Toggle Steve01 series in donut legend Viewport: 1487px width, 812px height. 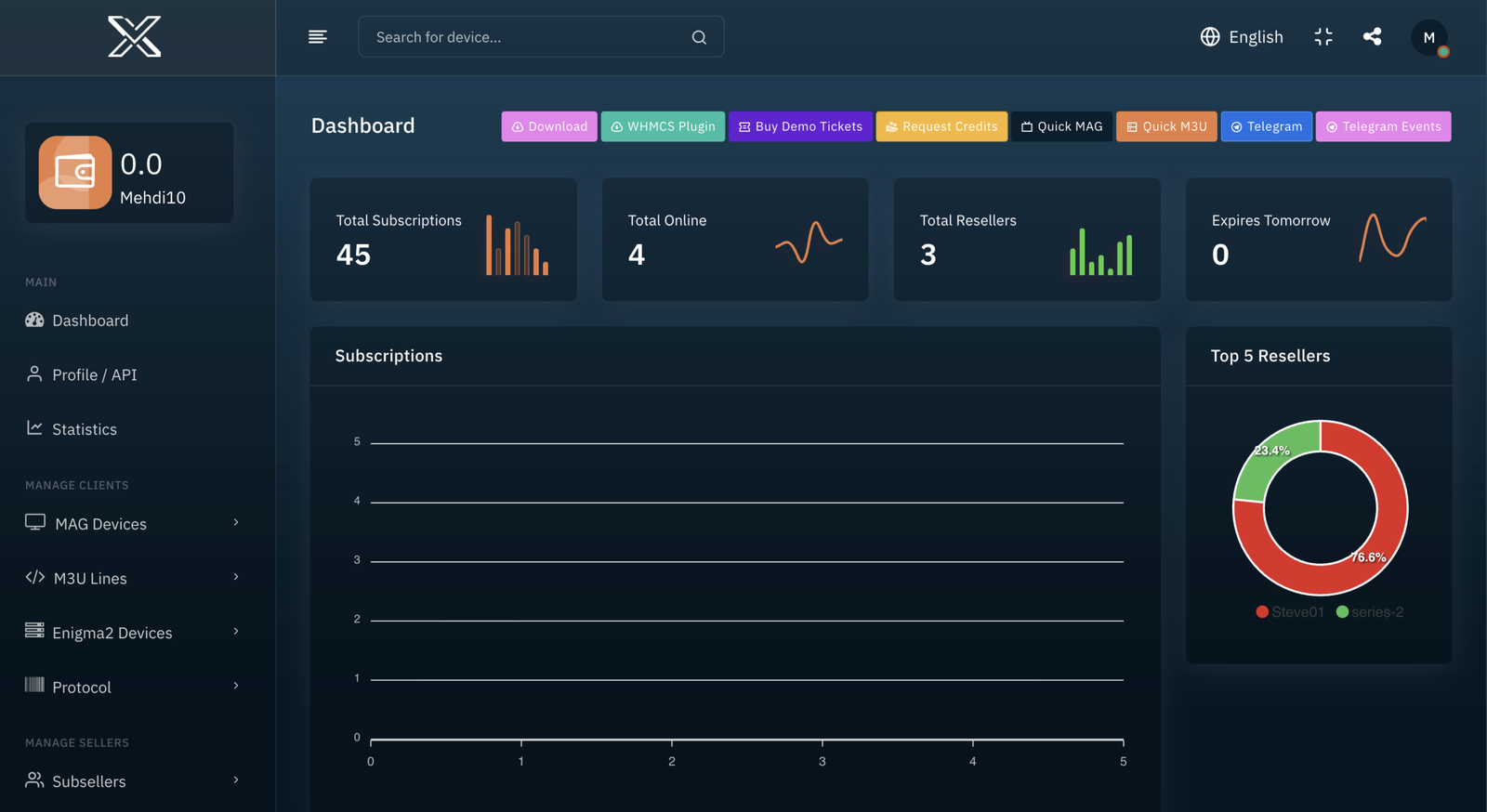click(x=1290, y=612)
